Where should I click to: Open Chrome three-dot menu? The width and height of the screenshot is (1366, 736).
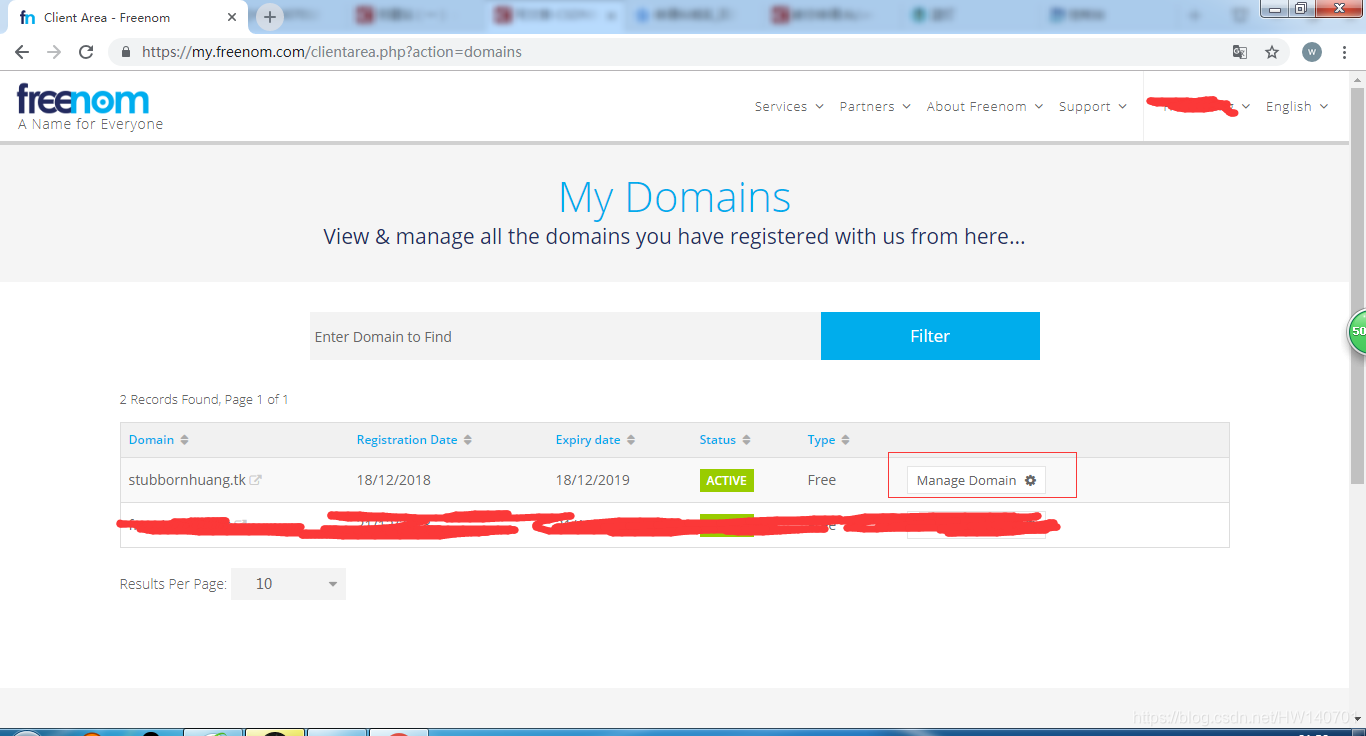coord(1344,52)
